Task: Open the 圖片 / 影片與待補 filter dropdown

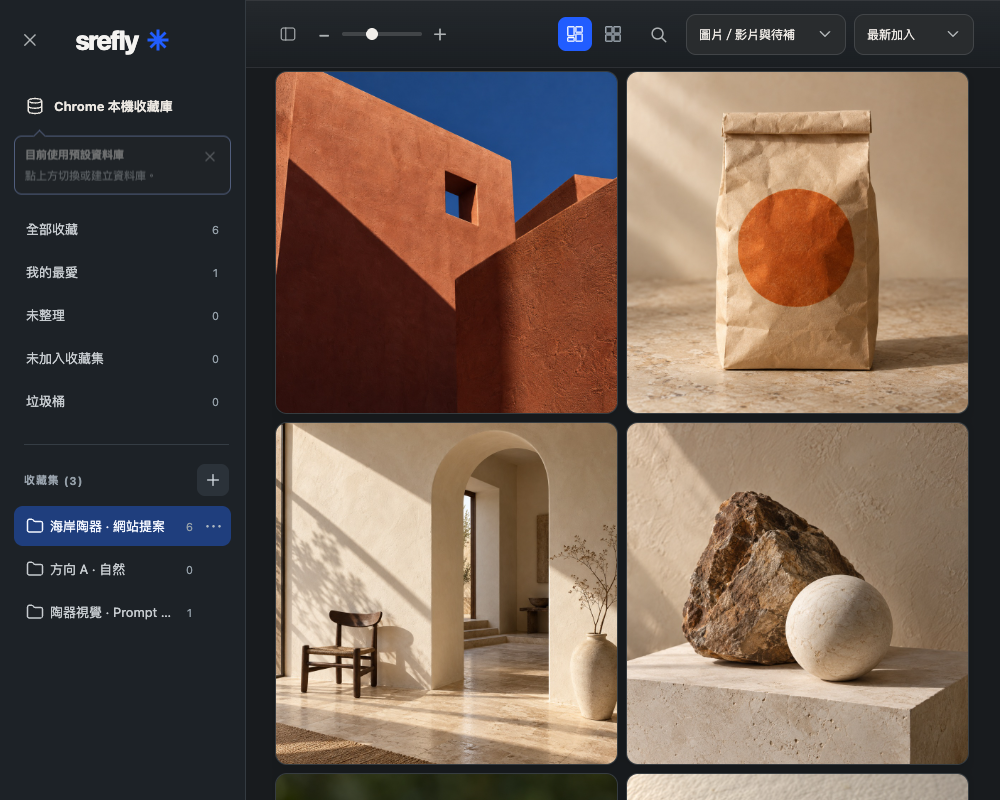Action: point(765,34)
